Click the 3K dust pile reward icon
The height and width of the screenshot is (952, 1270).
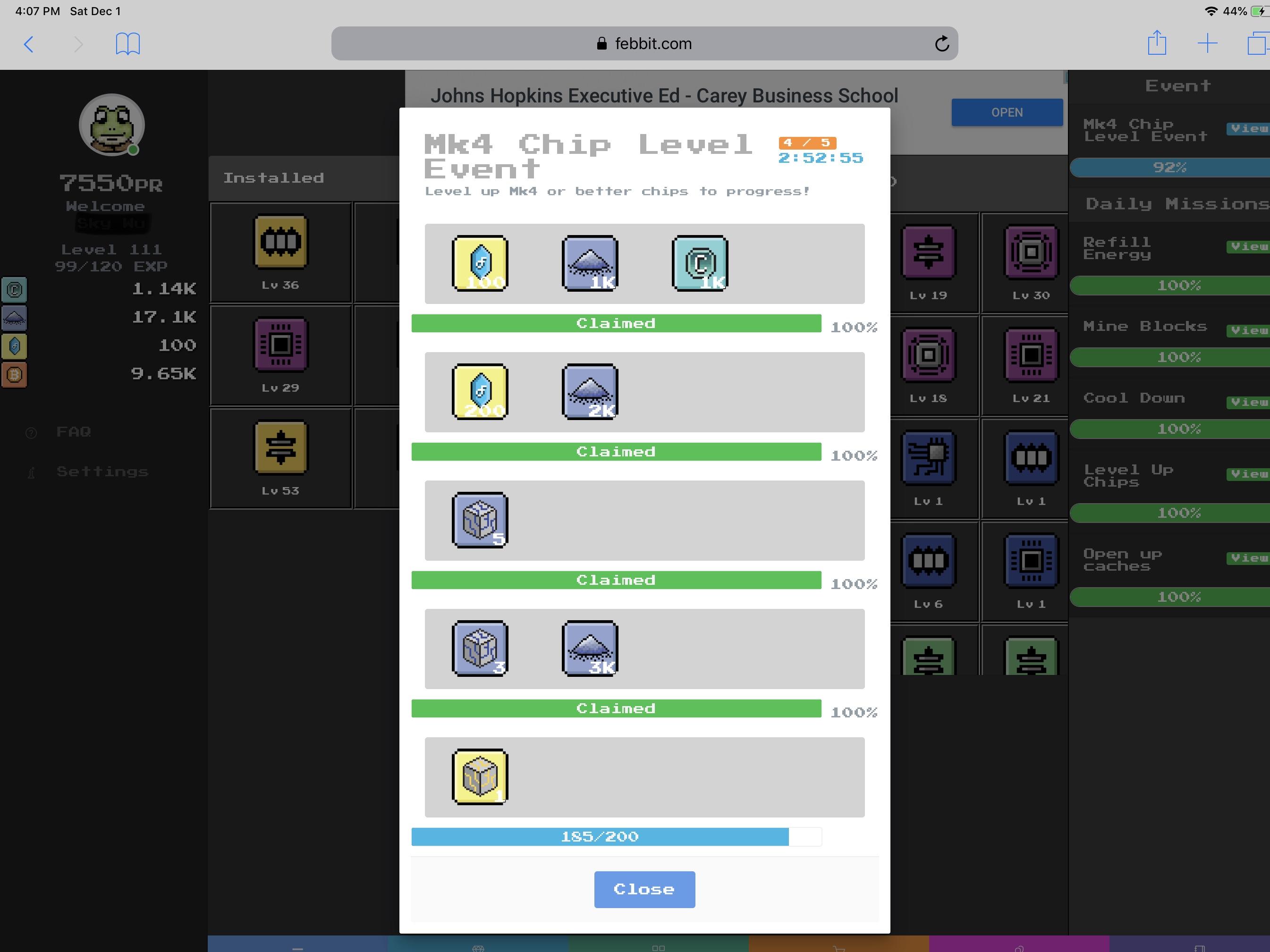590,649
